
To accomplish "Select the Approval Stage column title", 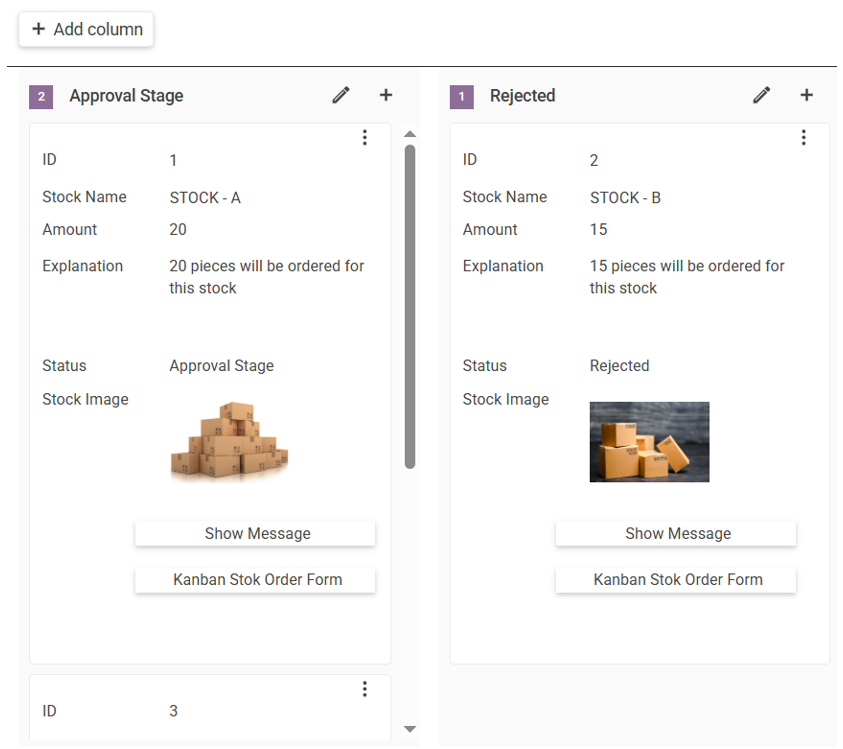I will pos(126,96).
